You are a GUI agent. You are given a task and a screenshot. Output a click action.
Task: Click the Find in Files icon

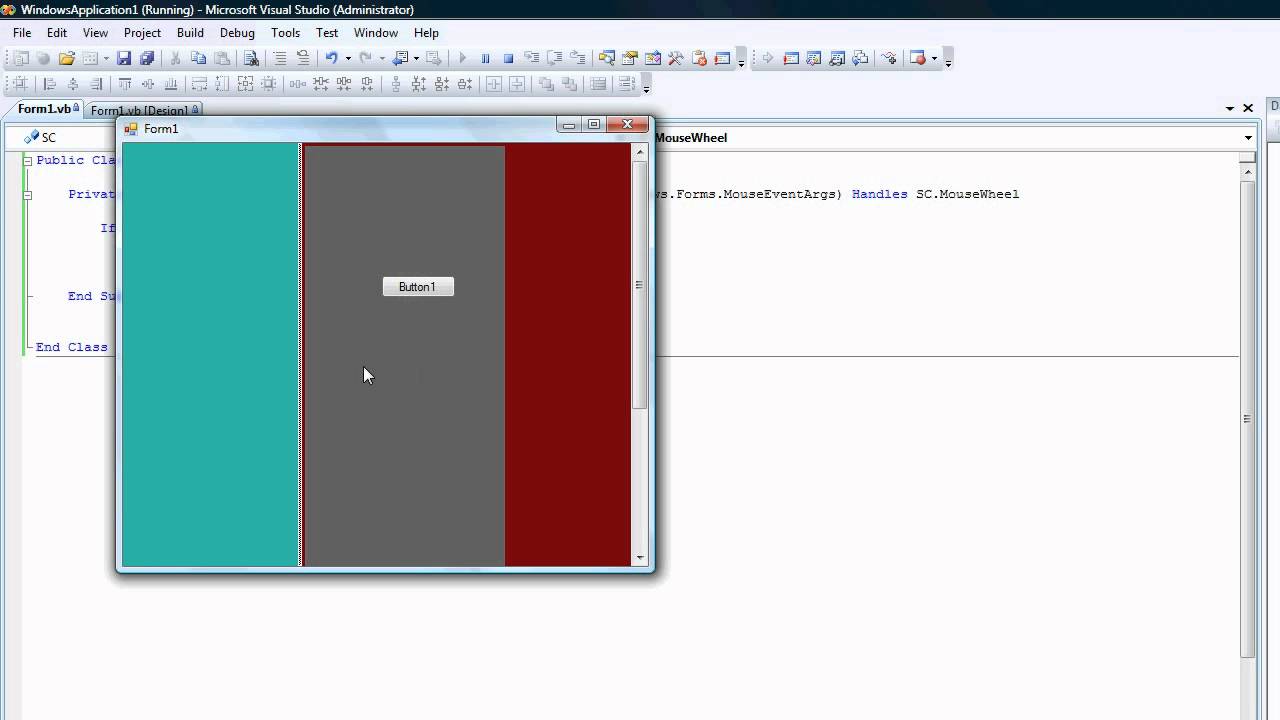click(251, 59)
